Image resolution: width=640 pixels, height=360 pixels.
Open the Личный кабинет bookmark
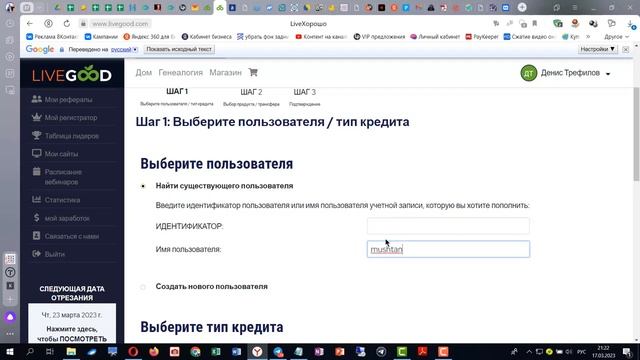(x=435, y=37)
